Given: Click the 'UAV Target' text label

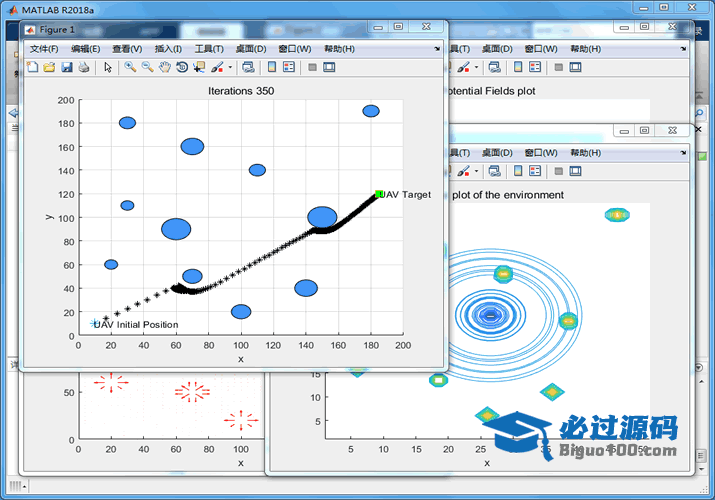Looking at the screenshot, I should coord(405,195).
